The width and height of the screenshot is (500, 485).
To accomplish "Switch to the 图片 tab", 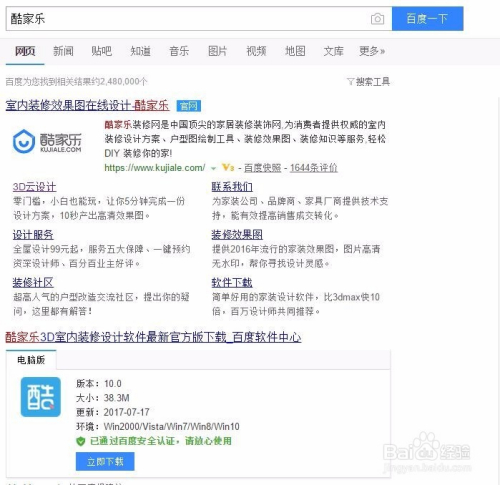I will [x=218, y=51].
